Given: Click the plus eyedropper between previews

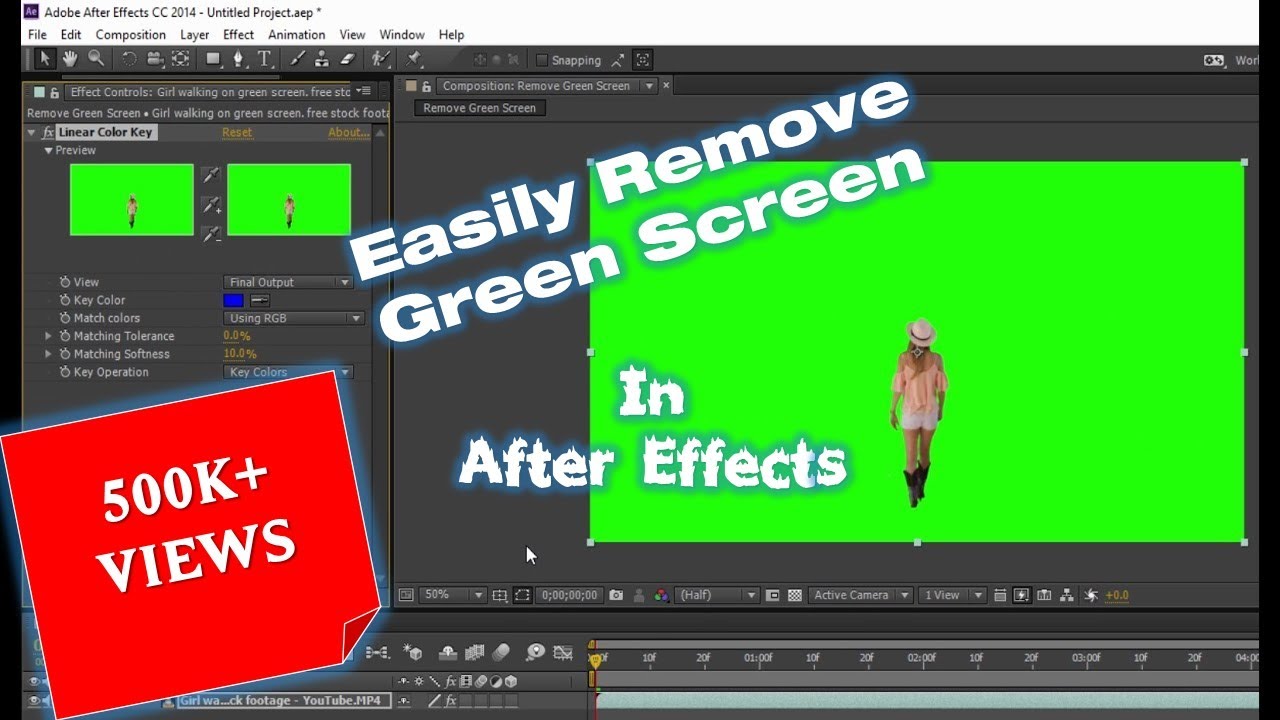Looking at the screenshot, I should [x=211, y=205].
